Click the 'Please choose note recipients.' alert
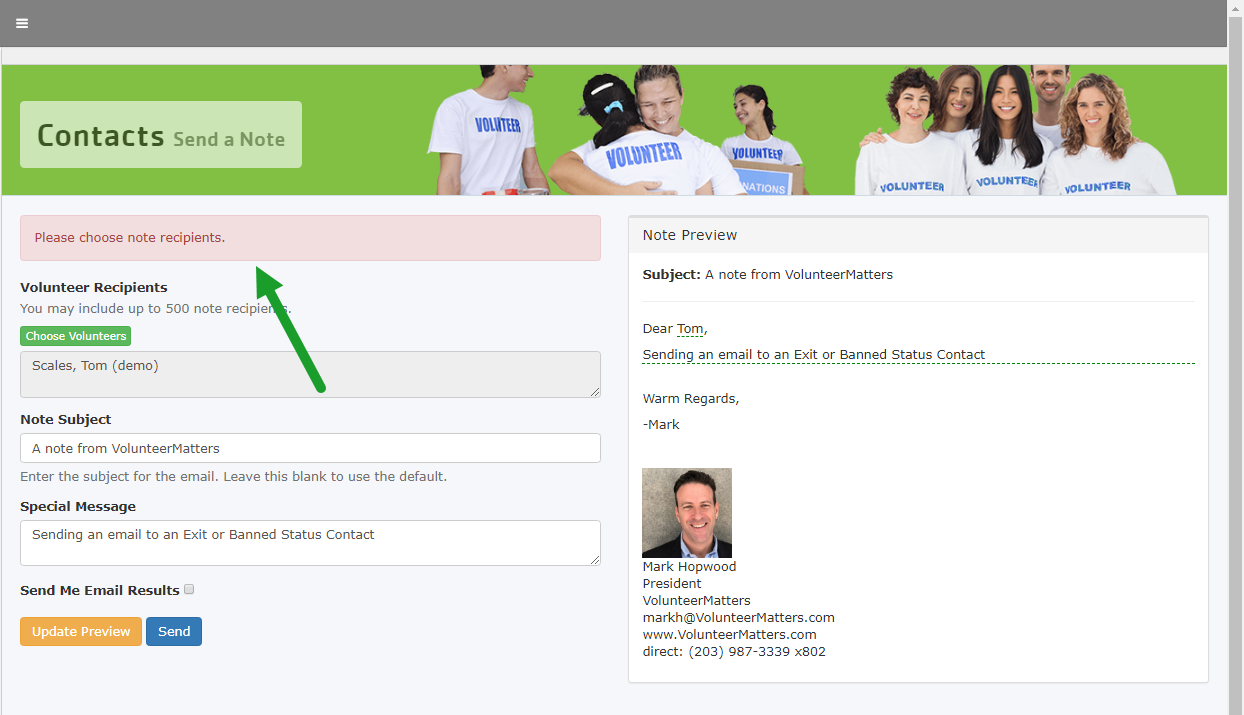Image resolution: width=1244 pixels, height=715 pixels. 310,238
